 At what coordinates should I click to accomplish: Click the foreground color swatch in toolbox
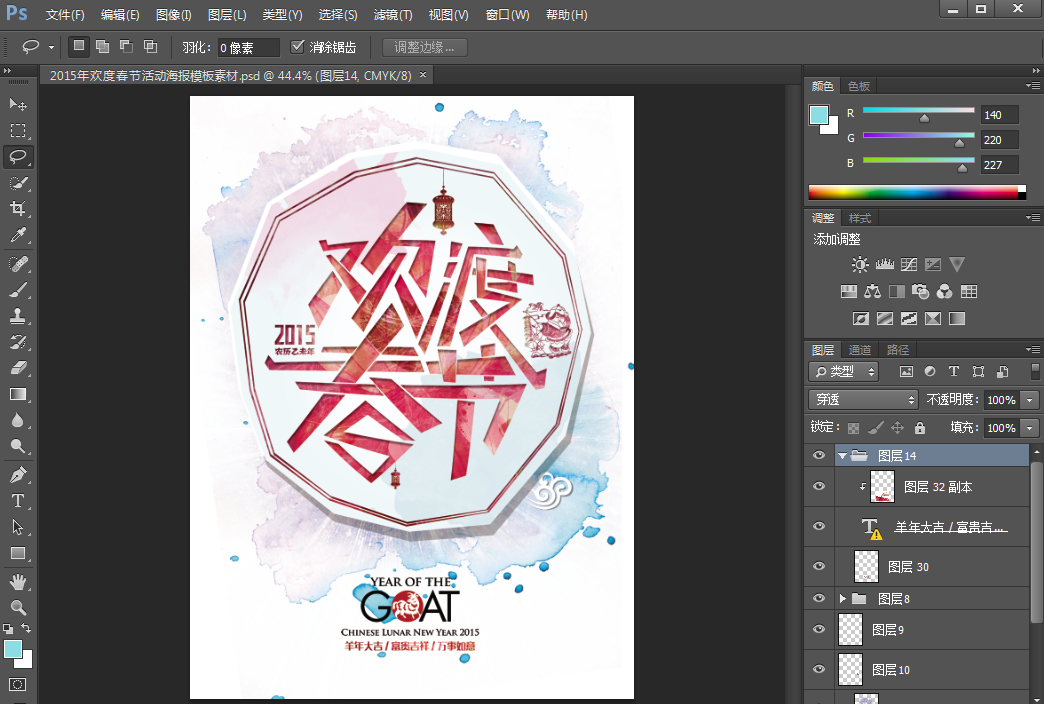click(x=12, y=649)
